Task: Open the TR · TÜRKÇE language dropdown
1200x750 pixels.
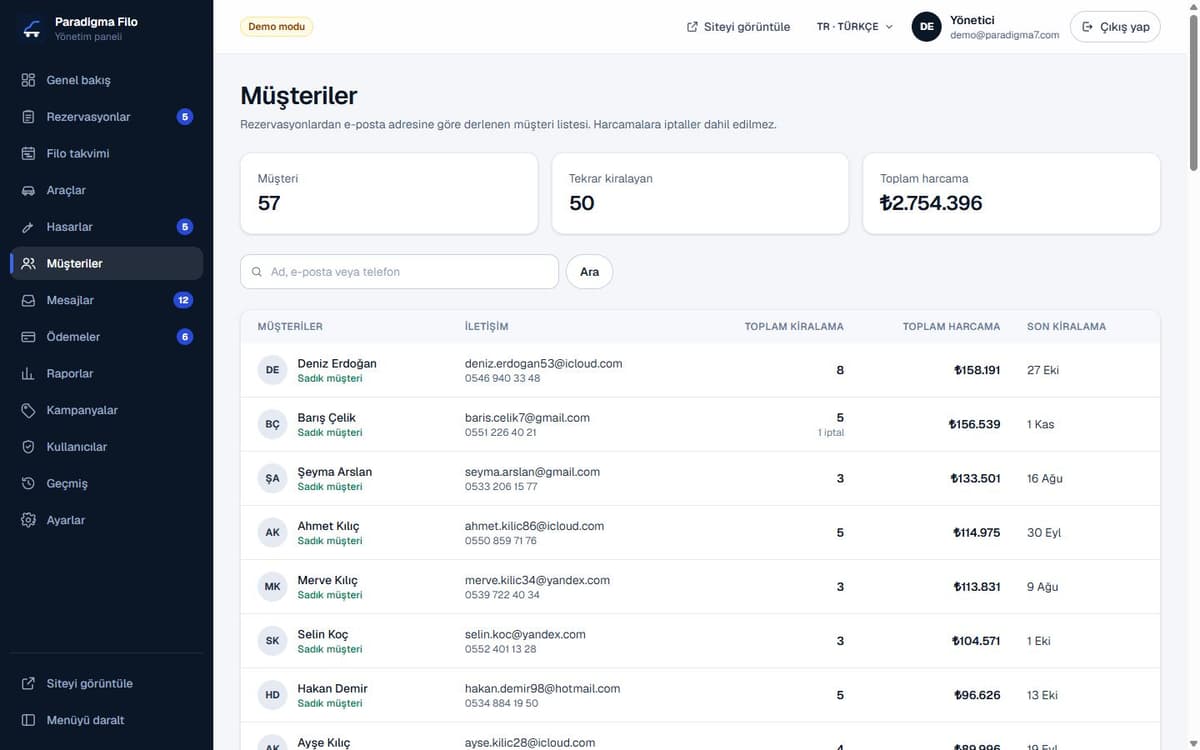Action: tap(854, 27)
